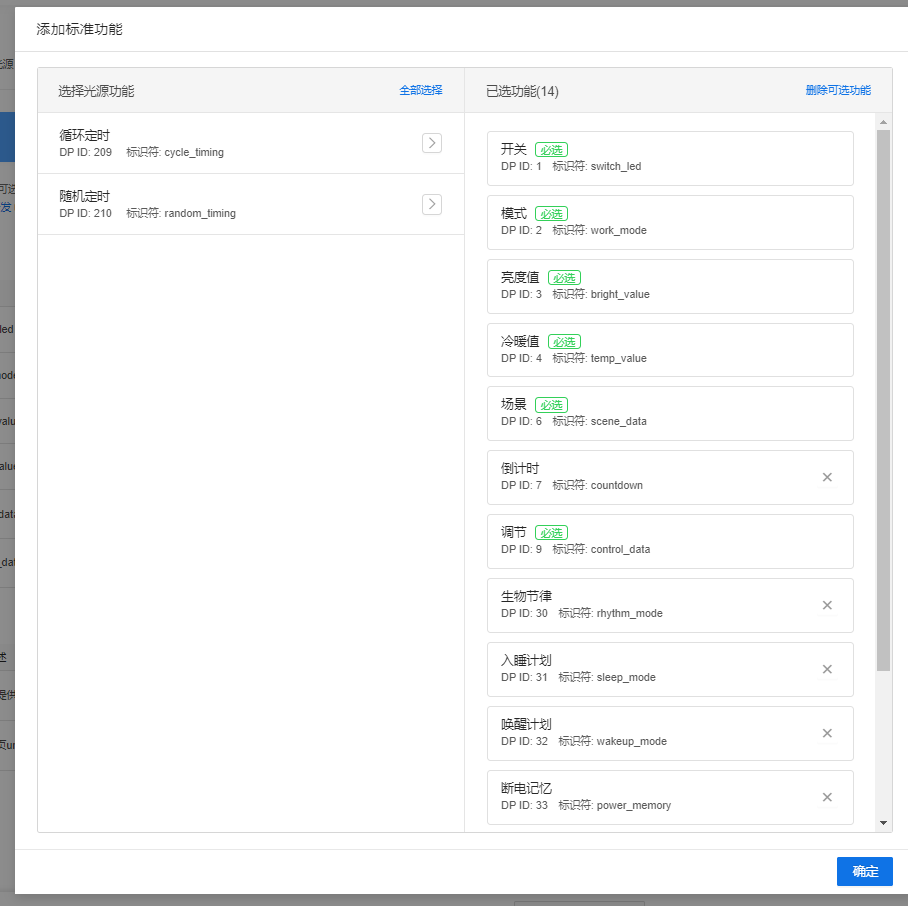
Task: Click the 场景 scene_data function card
Action: (670, 413)
